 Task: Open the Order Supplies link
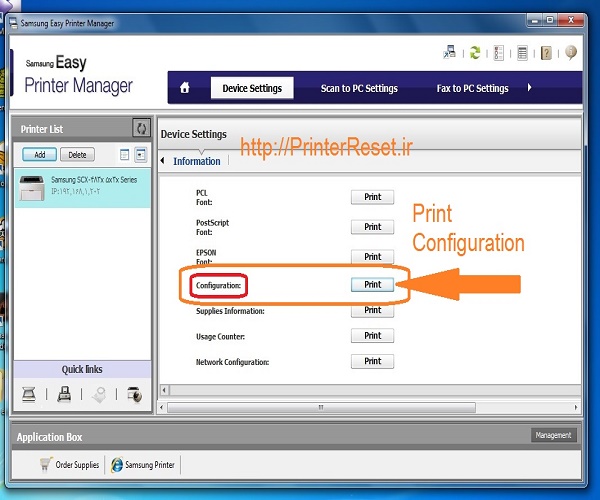pyautogui.click(x=77, y=465)
